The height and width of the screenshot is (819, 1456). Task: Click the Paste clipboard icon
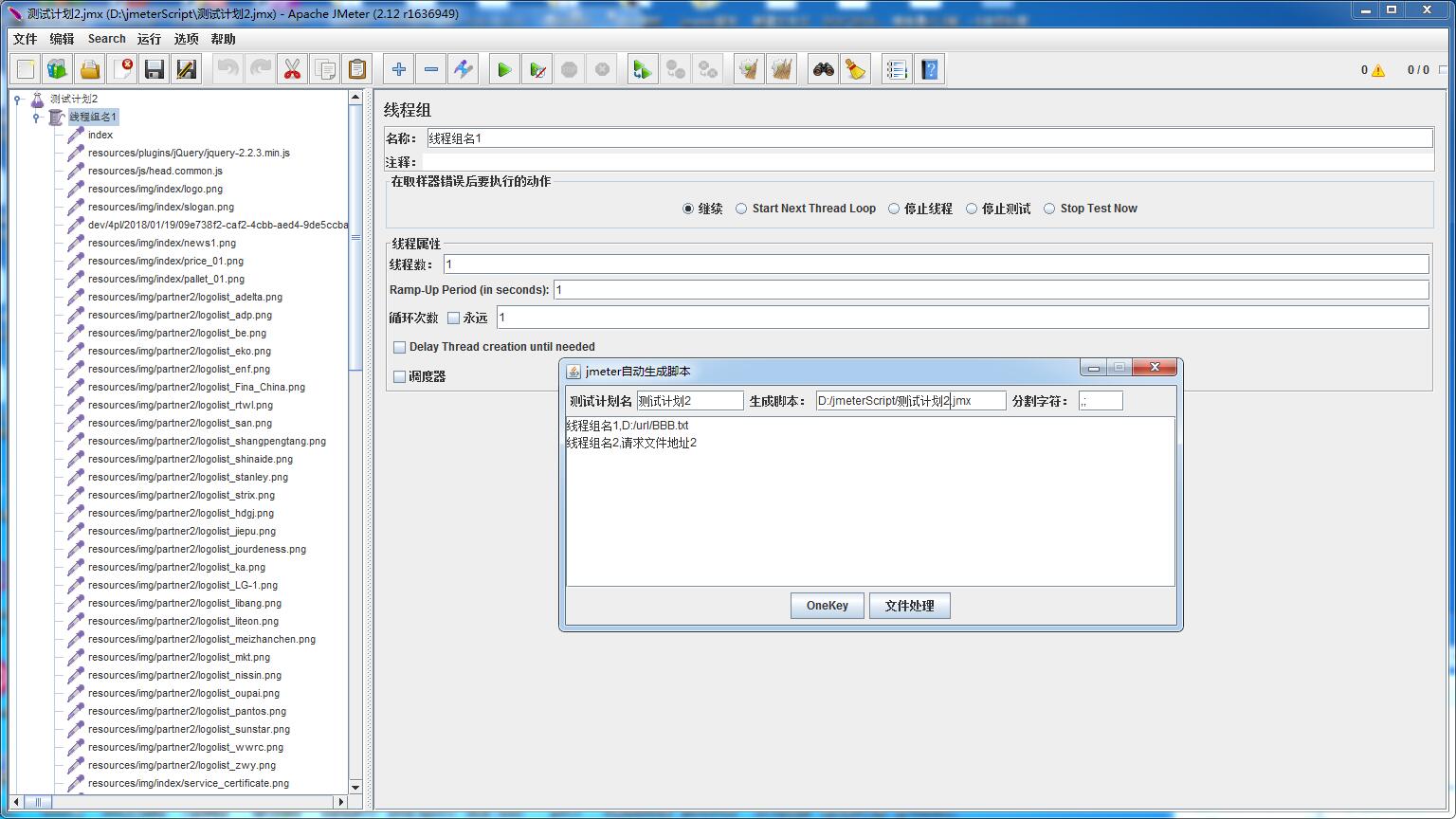pos(356,69)
